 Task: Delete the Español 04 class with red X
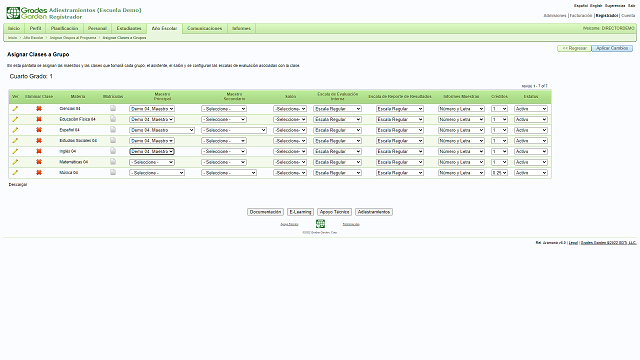pos(39,130)
